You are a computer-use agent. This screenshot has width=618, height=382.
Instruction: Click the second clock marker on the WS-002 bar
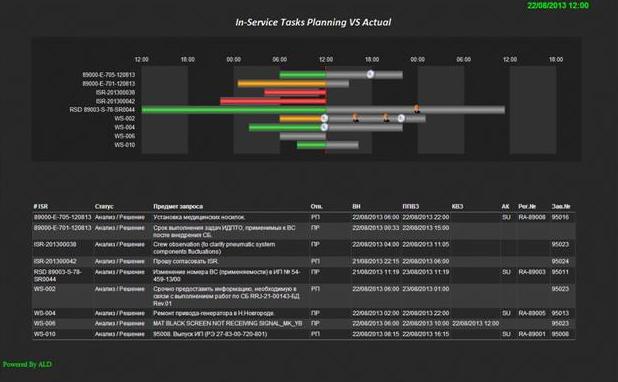coord(401,118)
